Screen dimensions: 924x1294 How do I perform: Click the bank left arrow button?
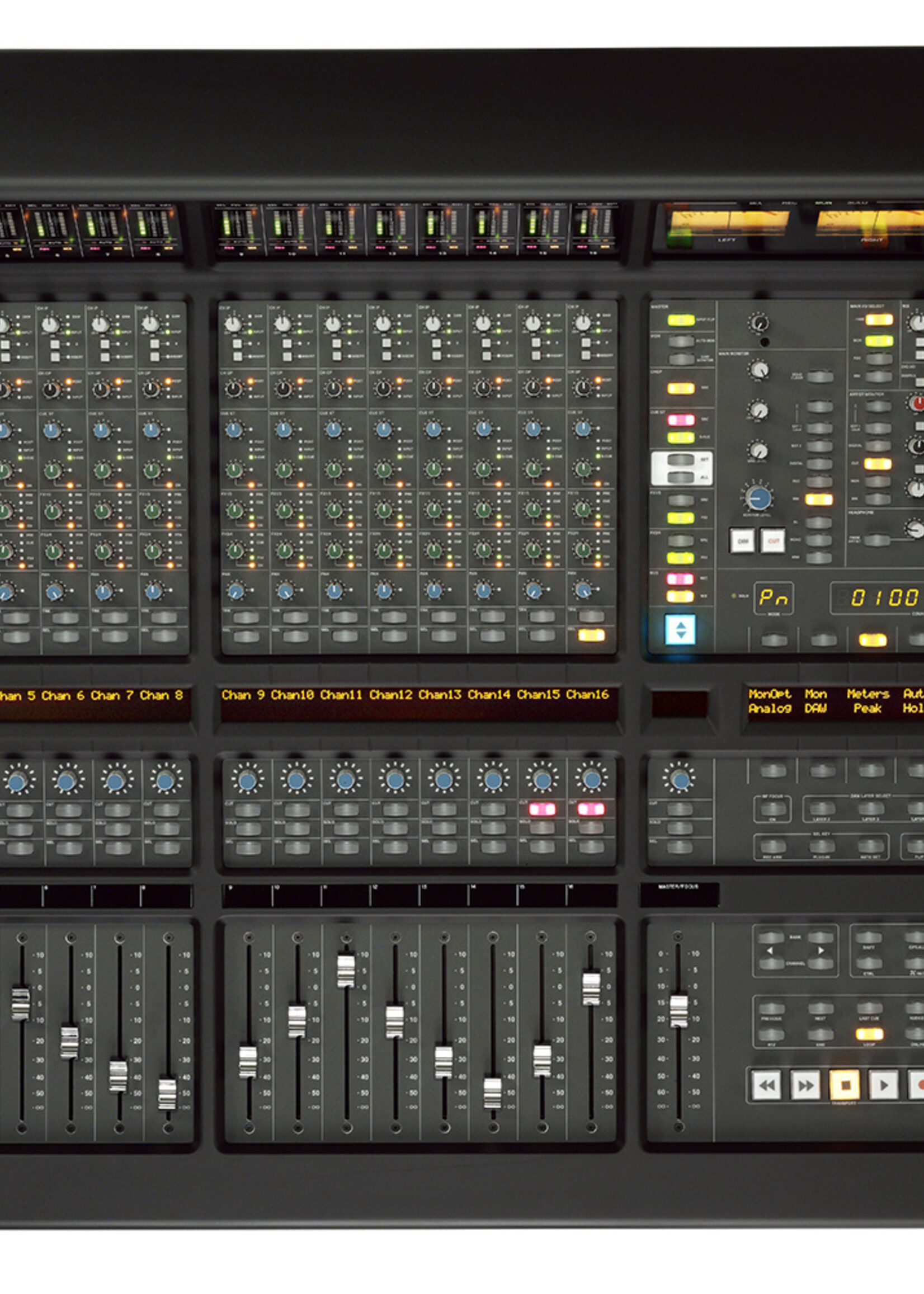click(x=770, y=938)
